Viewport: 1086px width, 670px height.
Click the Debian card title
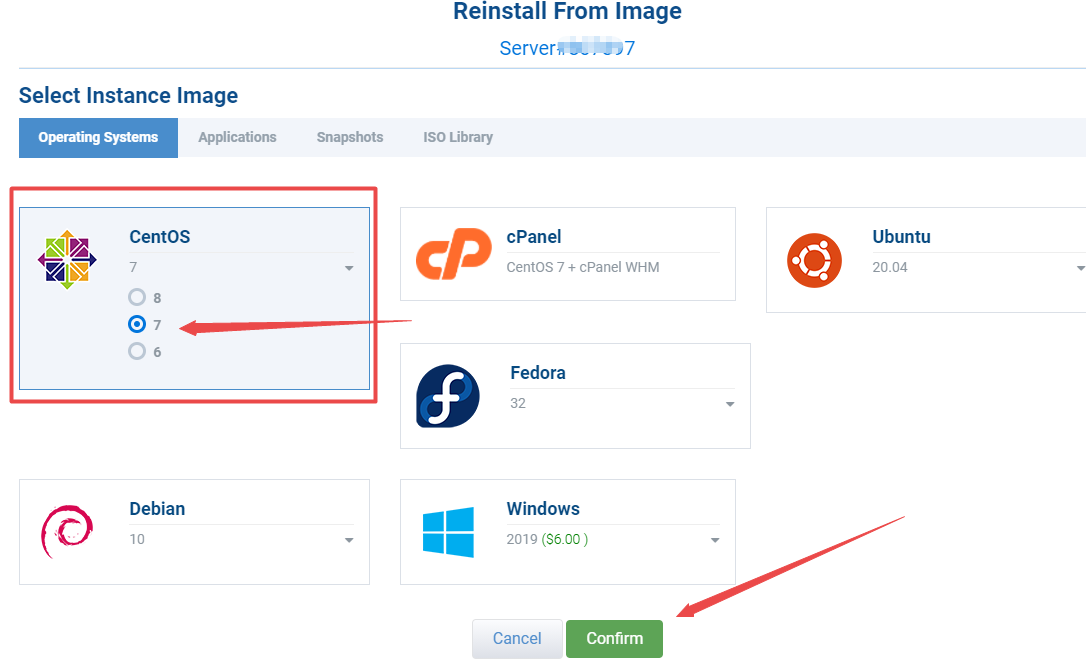coord(157,508)
